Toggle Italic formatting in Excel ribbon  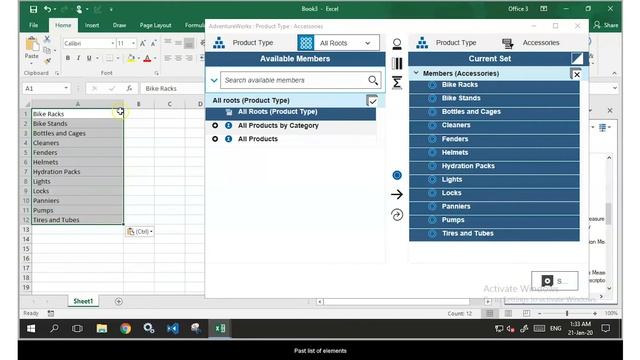point(78,58)
